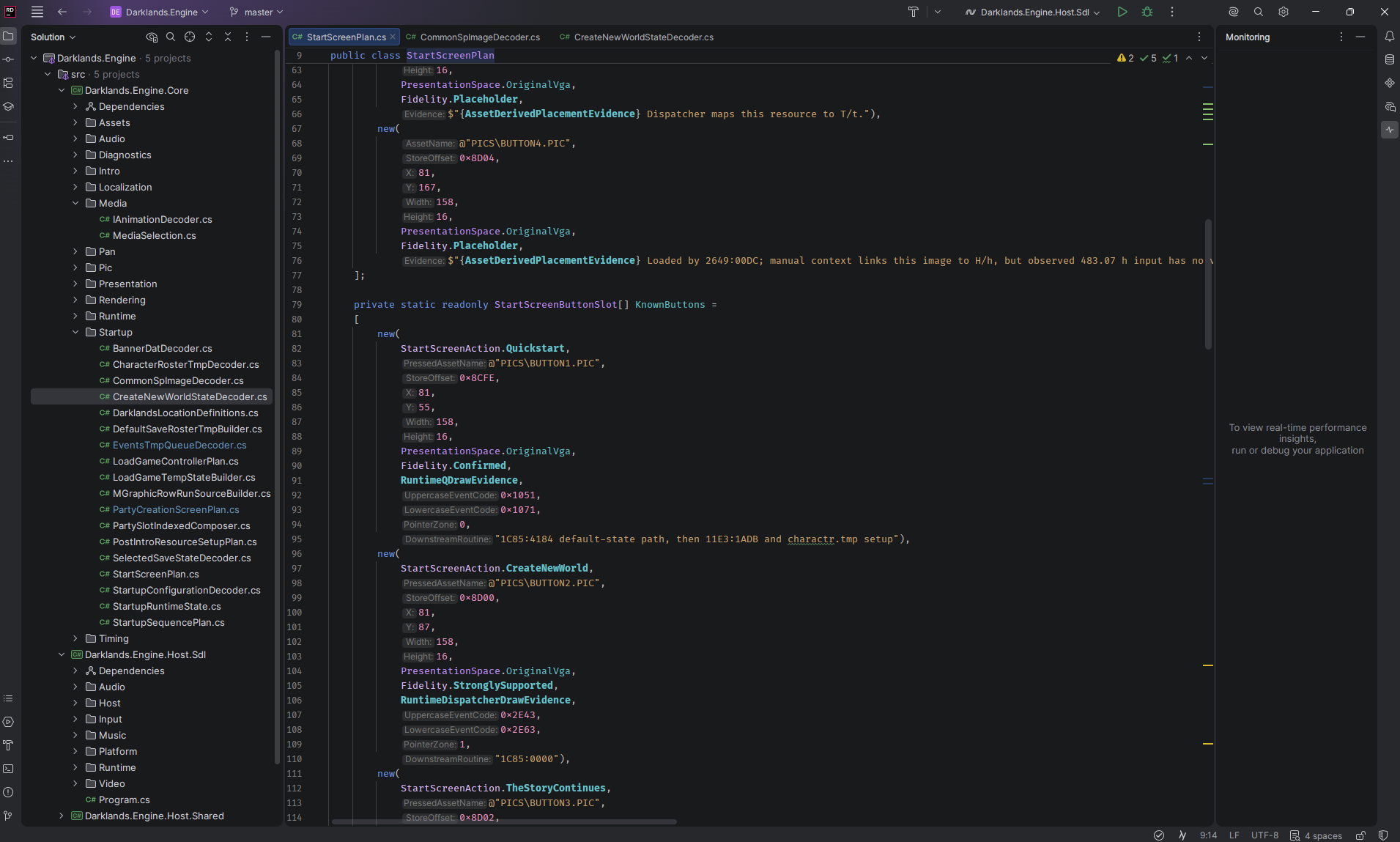Screen dimensions: 1400x842
Task: Open the Build tool window hammer icon
Action: point(9,745)
